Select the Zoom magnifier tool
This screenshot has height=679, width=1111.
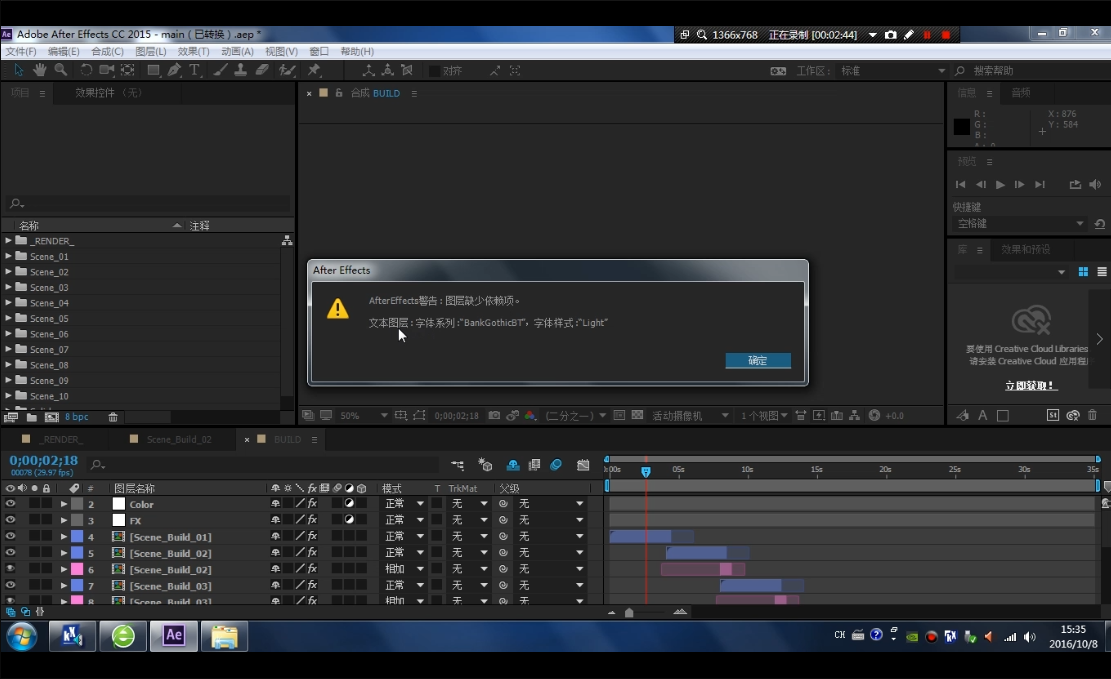(61, 70)
